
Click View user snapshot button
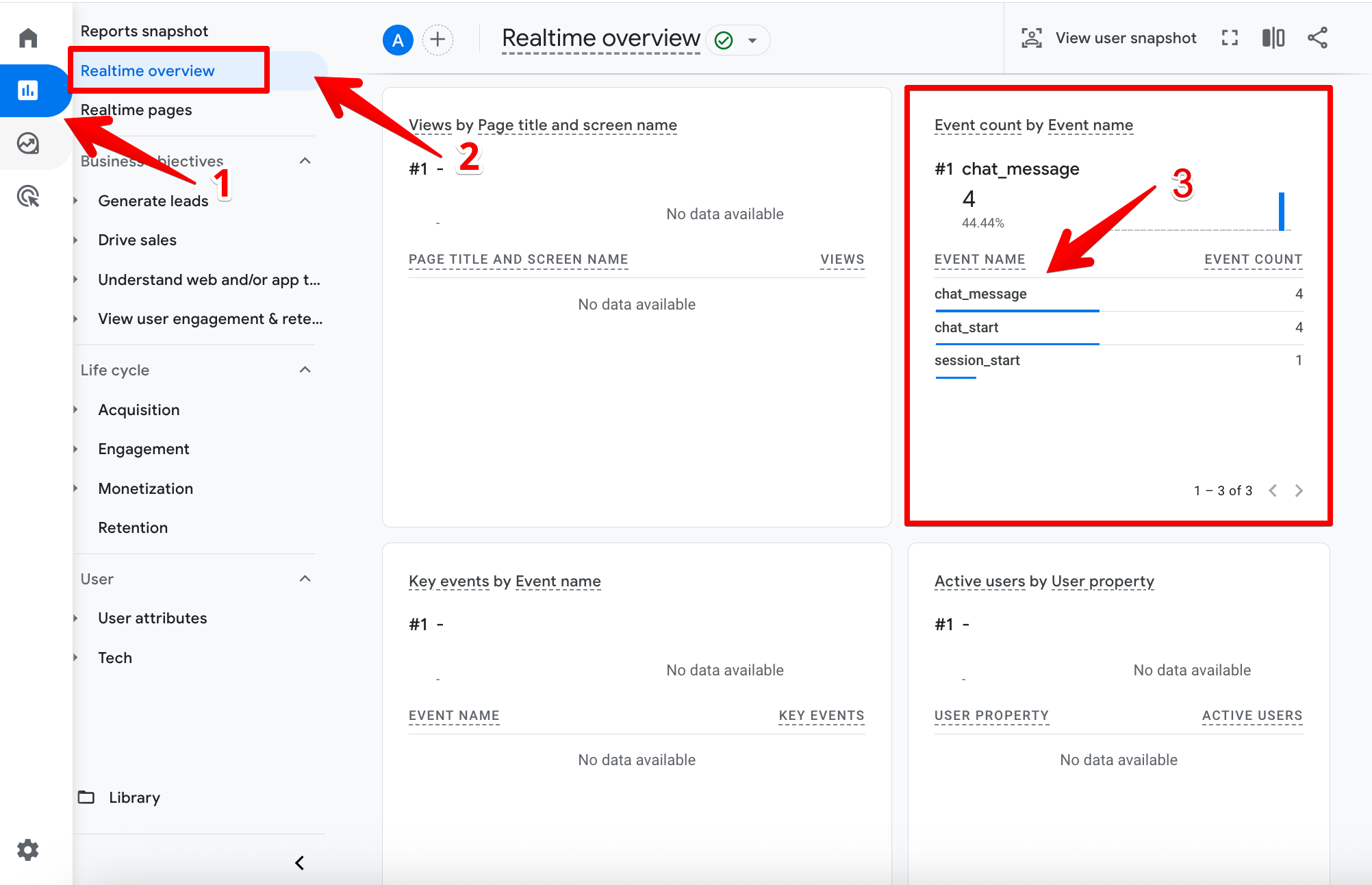pos(1109,38)
